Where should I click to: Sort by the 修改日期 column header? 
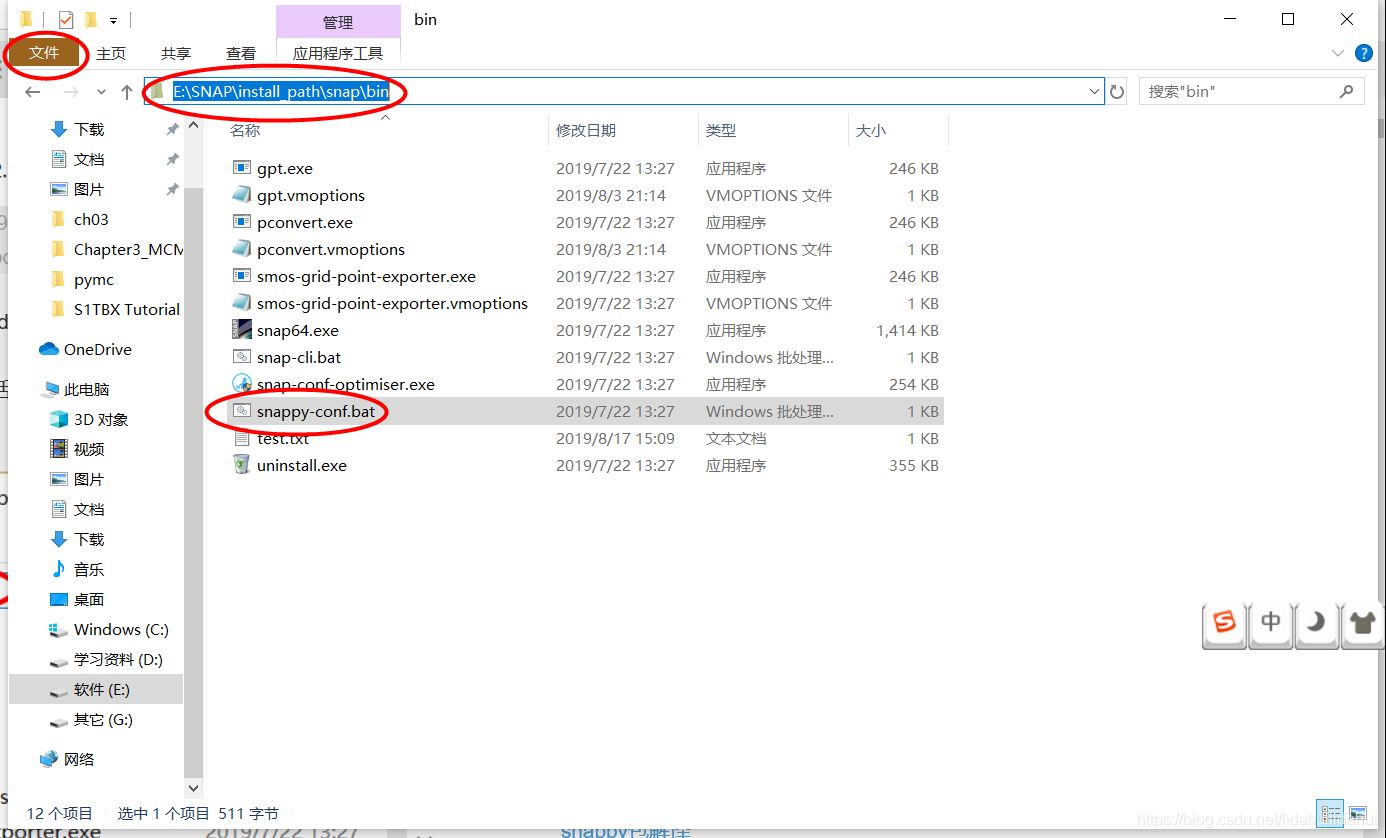(x=586, y=130)
